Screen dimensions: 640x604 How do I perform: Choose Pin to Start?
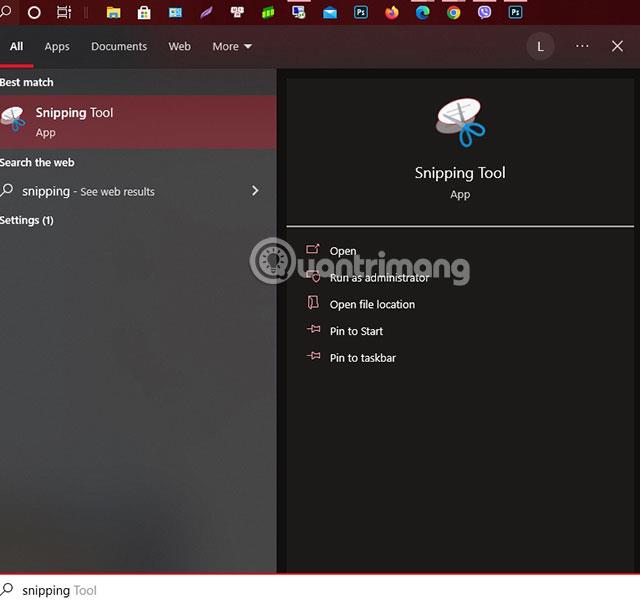click(356, 331)
